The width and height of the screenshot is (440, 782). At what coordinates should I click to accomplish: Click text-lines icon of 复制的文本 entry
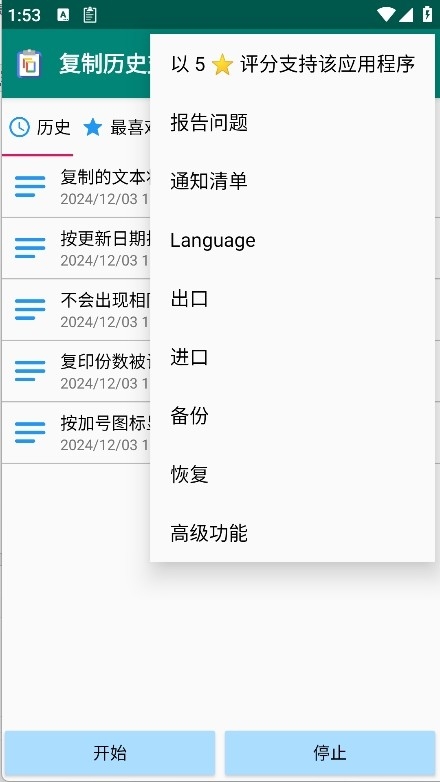[30, 187]
